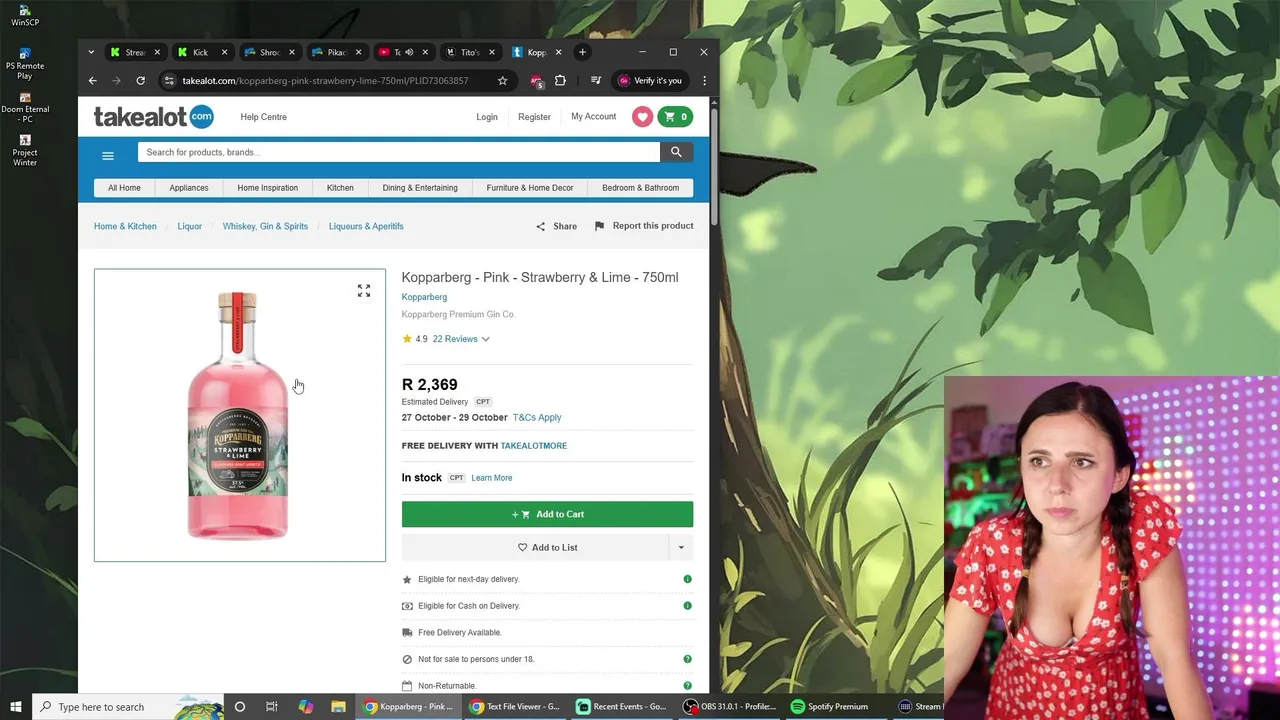1280x720 pixels.
Task: Select the Appliances category
Action: 189,188
